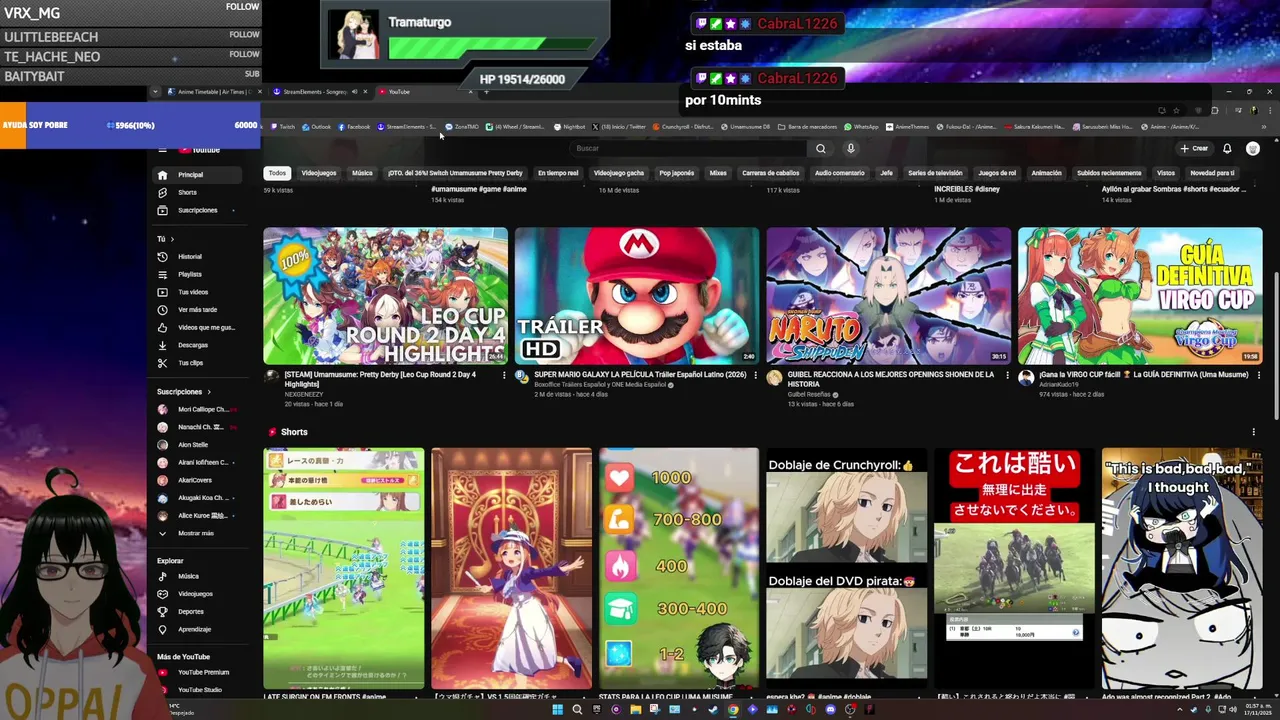
Task: Open AkariCovers channel subscription
Action: 198,480
